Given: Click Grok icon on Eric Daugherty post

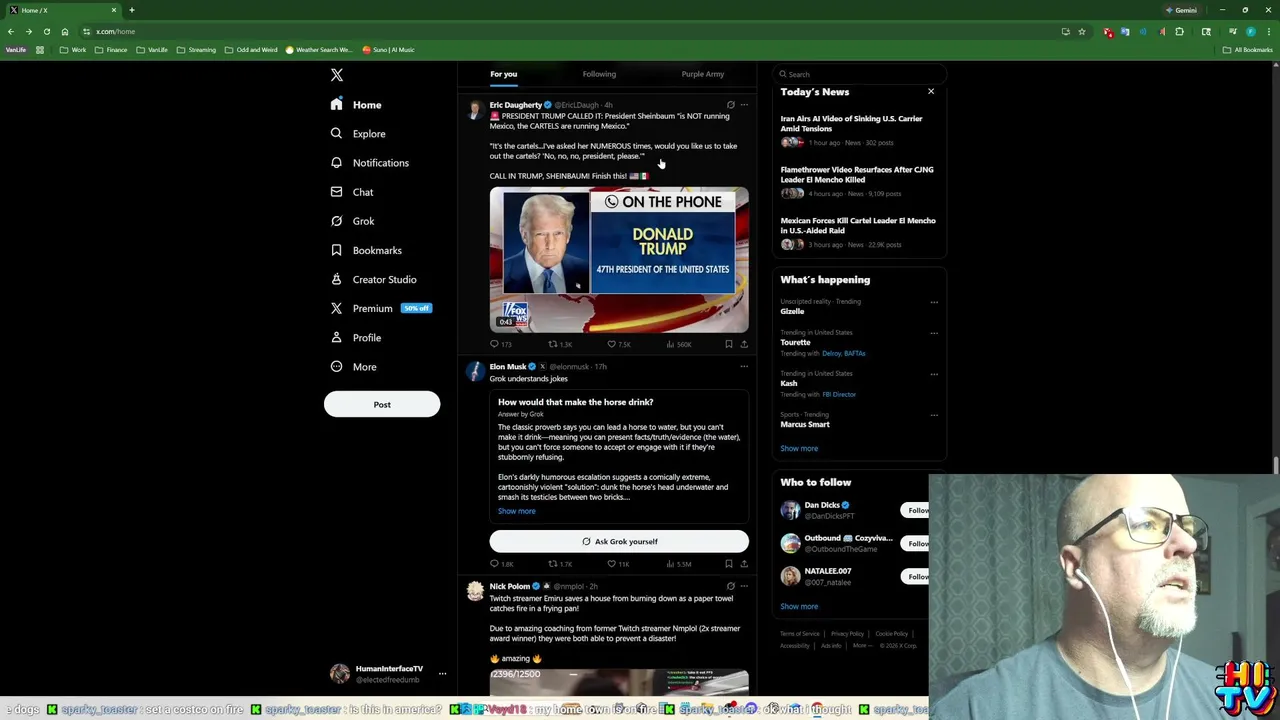Looking at the screenshot, I should 731,105.
